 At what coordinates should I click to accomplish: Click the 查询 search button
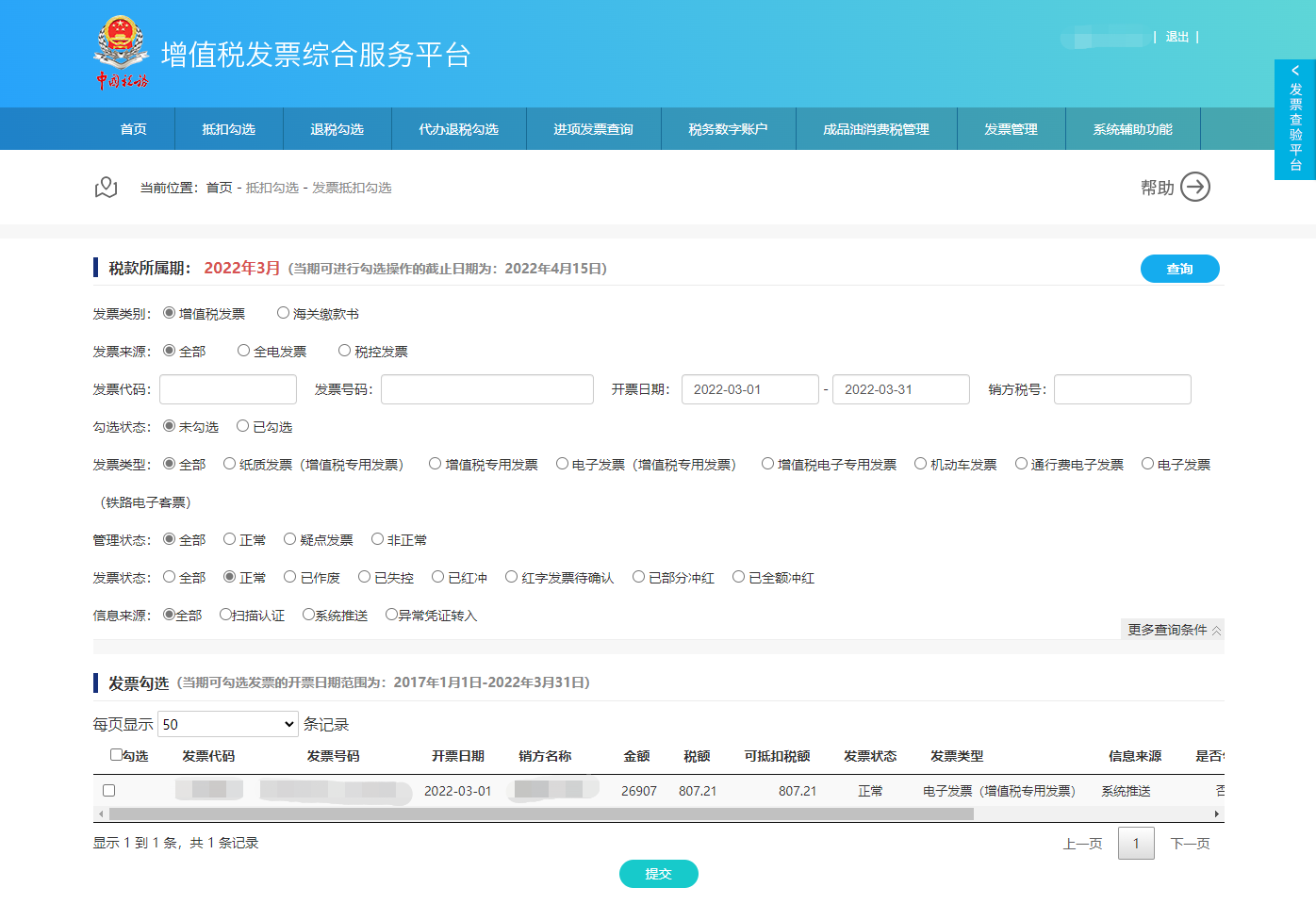click(1180, 269)
